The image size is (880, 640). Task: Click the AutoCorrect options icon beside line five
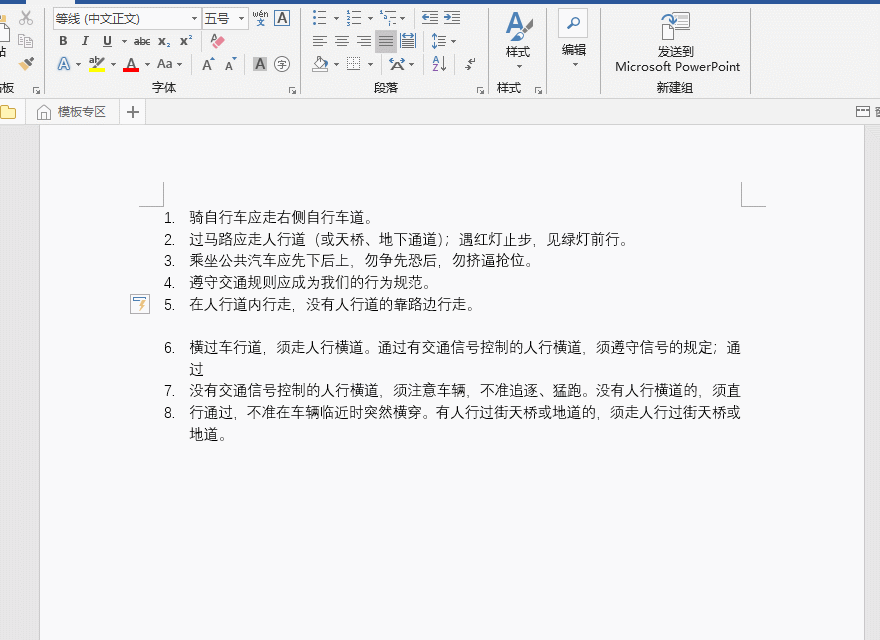(x=140, y=304)
